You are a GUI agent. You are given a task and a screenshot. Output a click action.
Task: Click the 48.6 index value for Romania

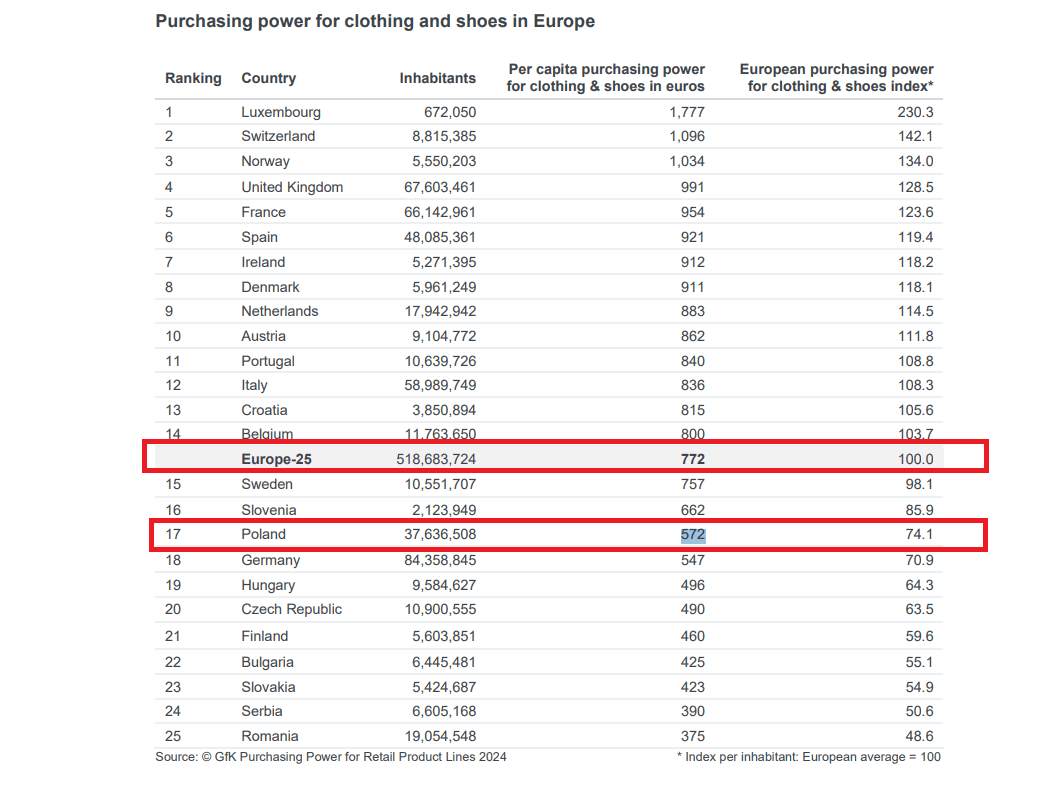[919, 736]
